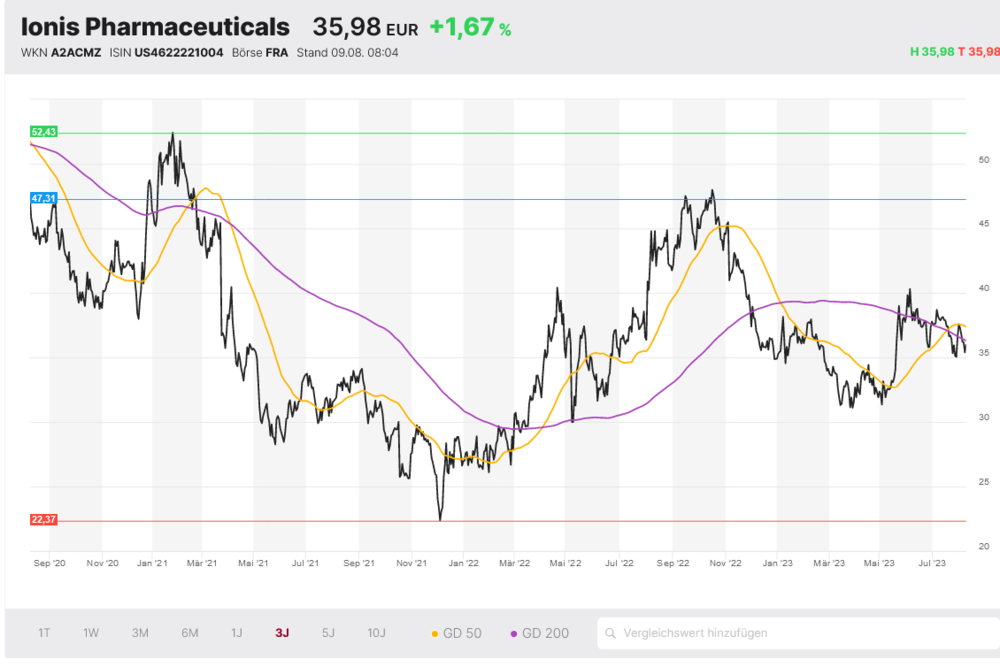
Task: Toggle the GD 200 moving average
Action: 540,633
